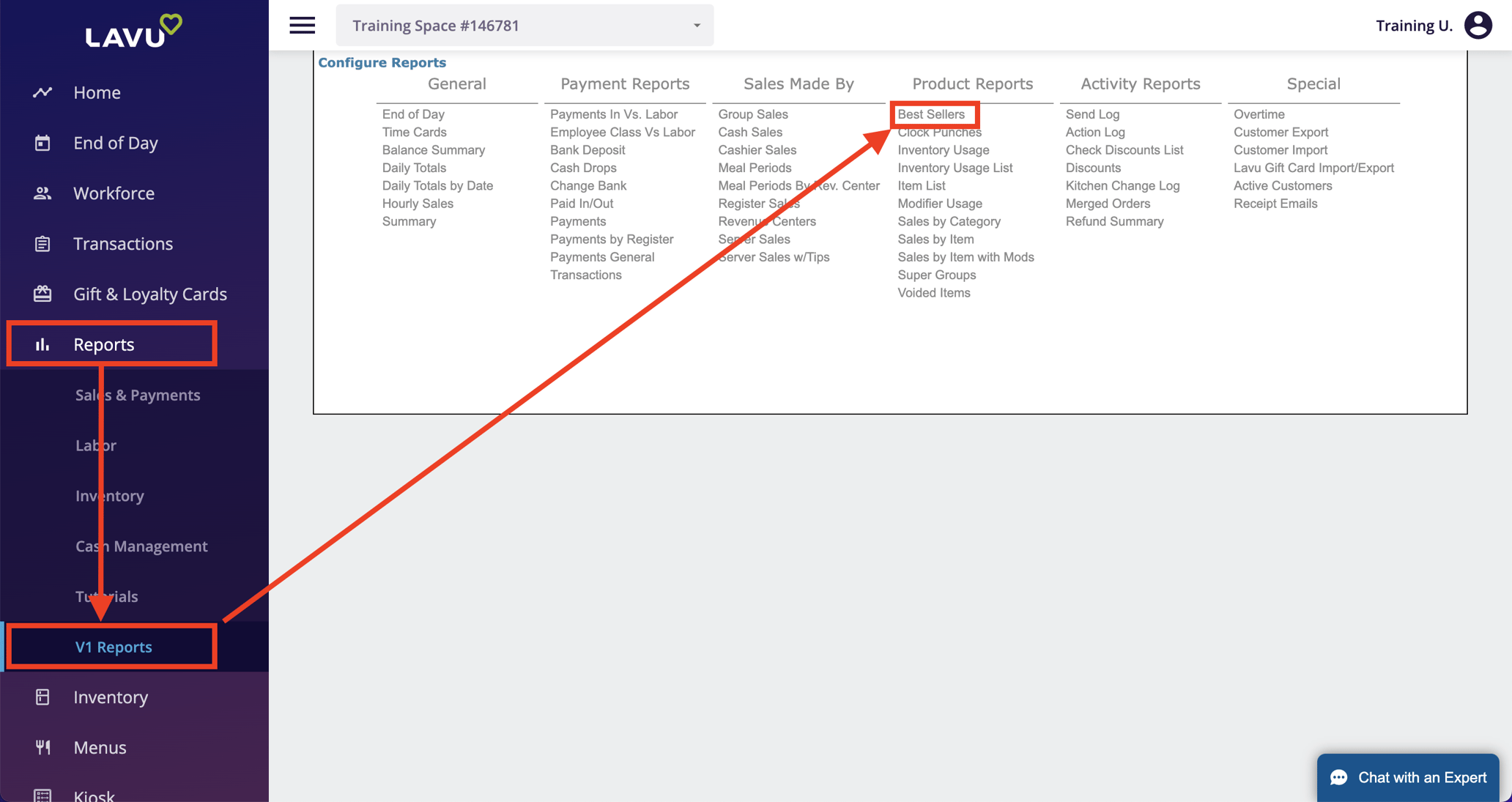
Task: Select the V1 Reports submenu item
Action: (x=114, y=647)
